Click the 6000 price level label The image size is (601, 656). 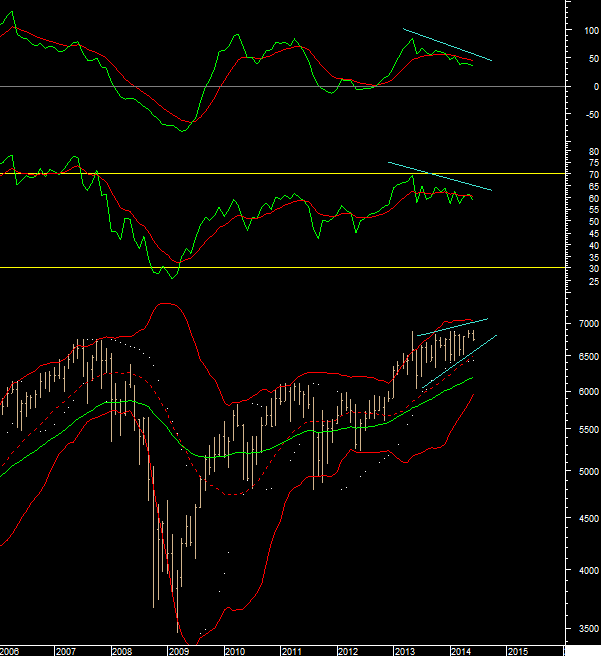(x=589, y=392)
